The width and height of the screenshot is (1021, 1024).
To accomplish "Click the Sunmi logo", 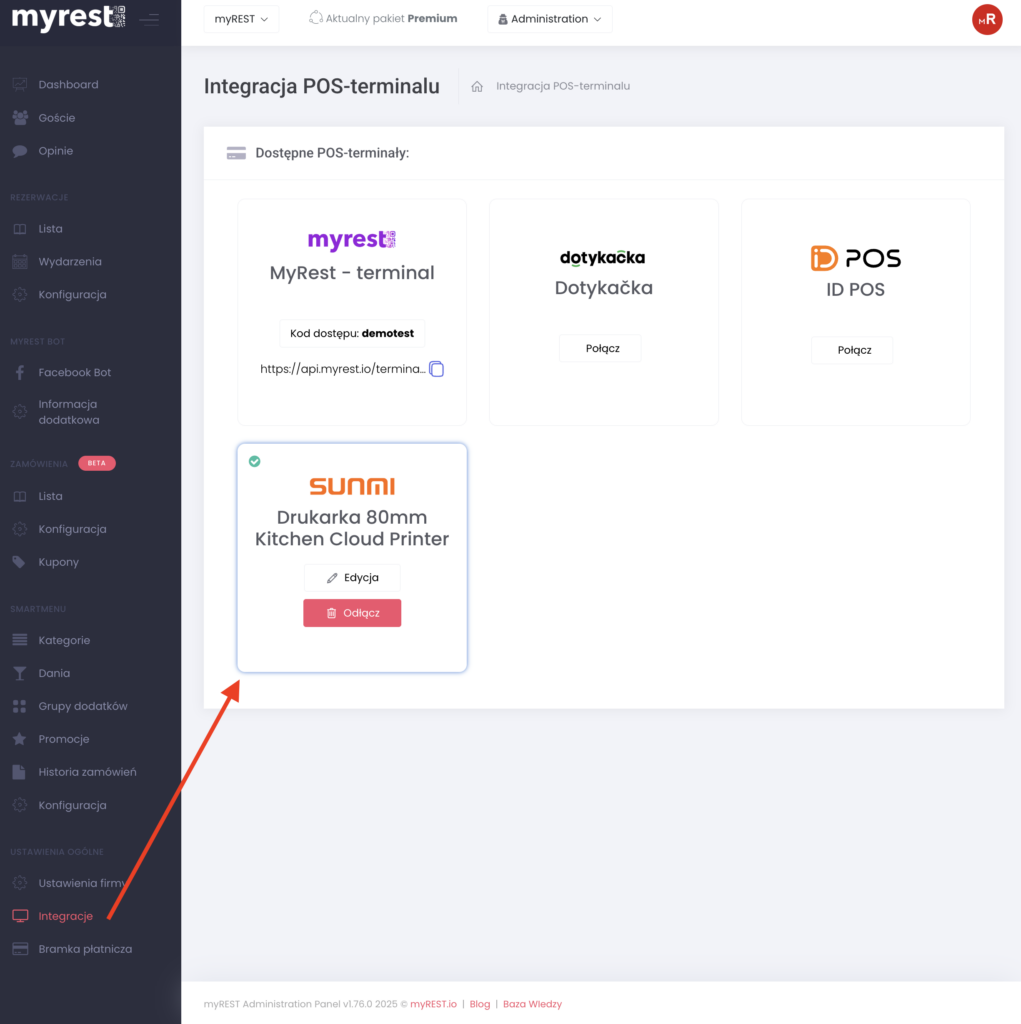I will tap(352, 486).
